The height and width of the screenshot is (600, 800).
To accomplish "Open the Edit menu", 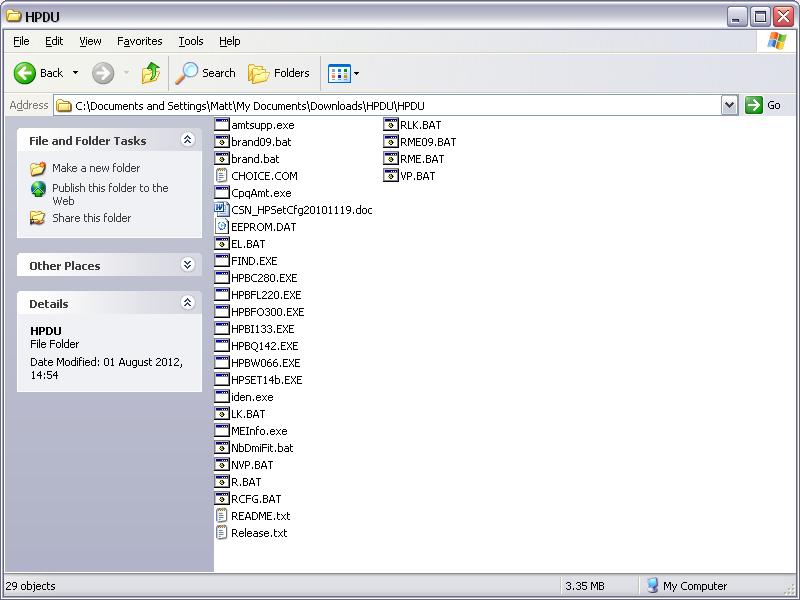I will (54, 41).
